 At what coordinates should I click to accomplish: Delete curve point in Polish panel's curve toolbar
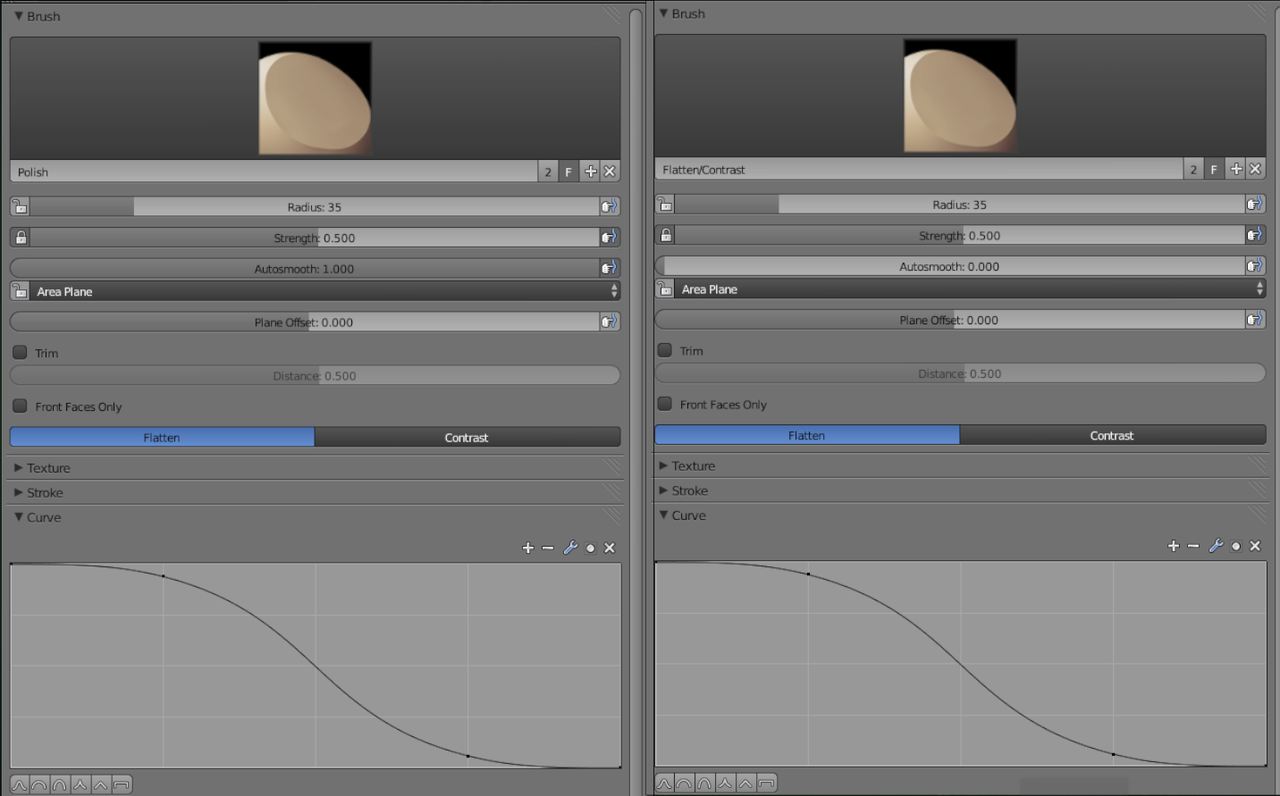(609, 548)
